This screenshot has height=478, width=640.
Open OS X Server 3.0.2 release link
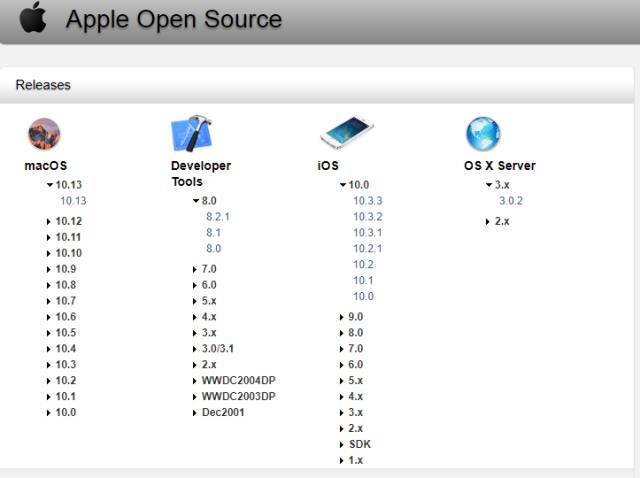511,201
